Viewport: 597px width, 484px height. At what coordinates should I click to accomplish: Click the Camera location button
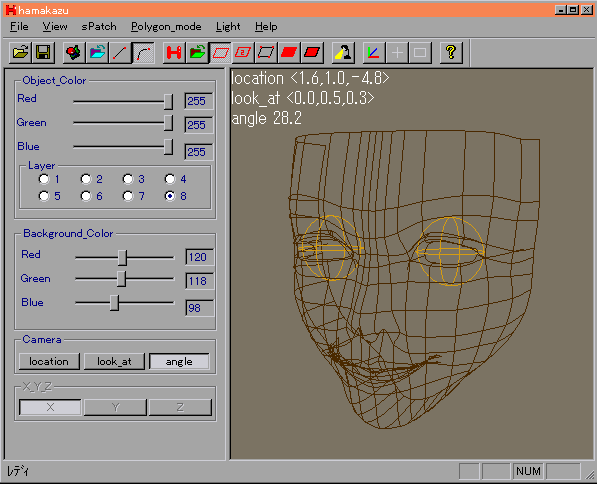tap(49, 361)
